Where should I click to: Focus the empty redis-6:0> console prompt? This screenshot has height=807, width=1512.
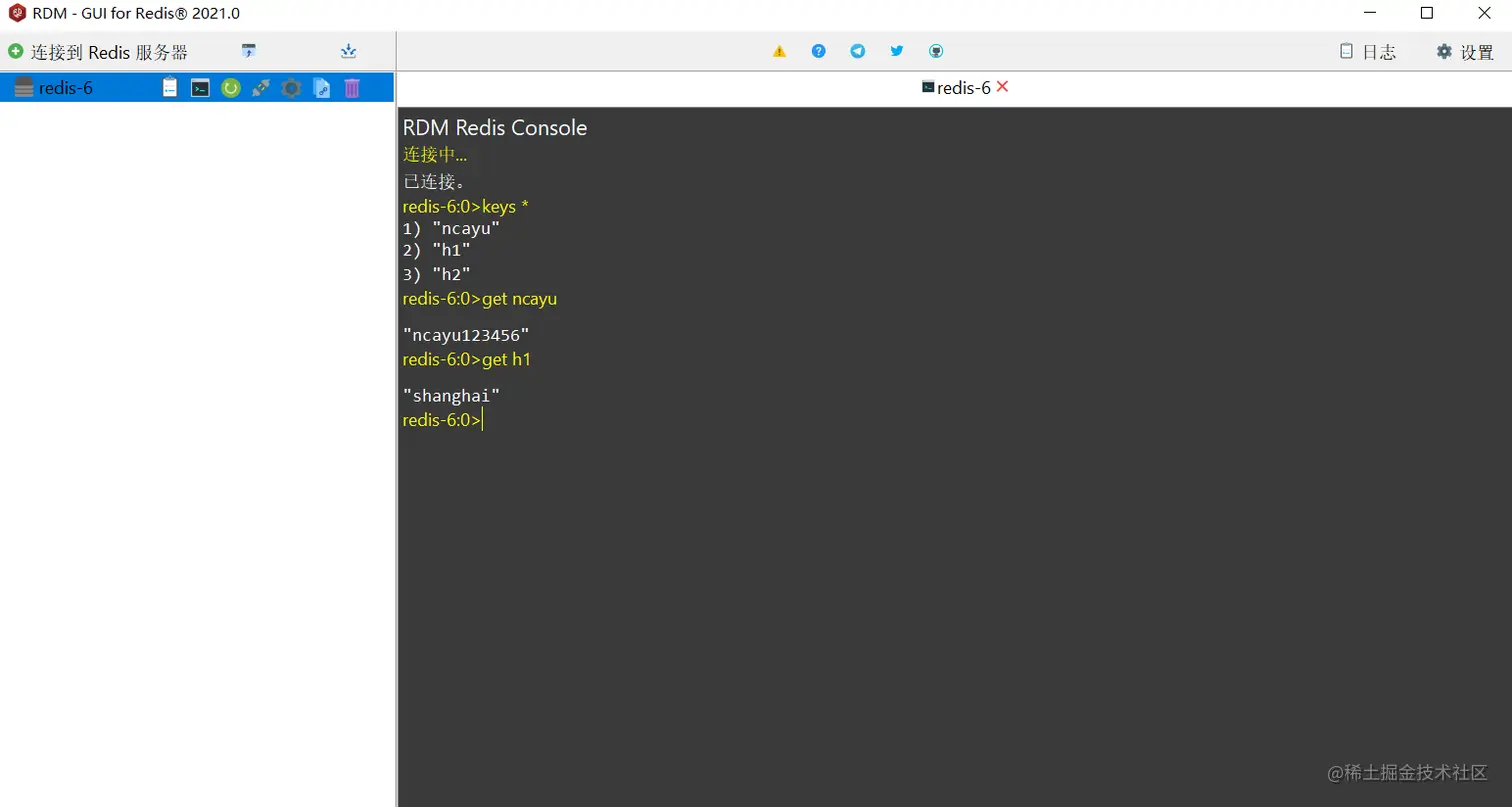443,420
